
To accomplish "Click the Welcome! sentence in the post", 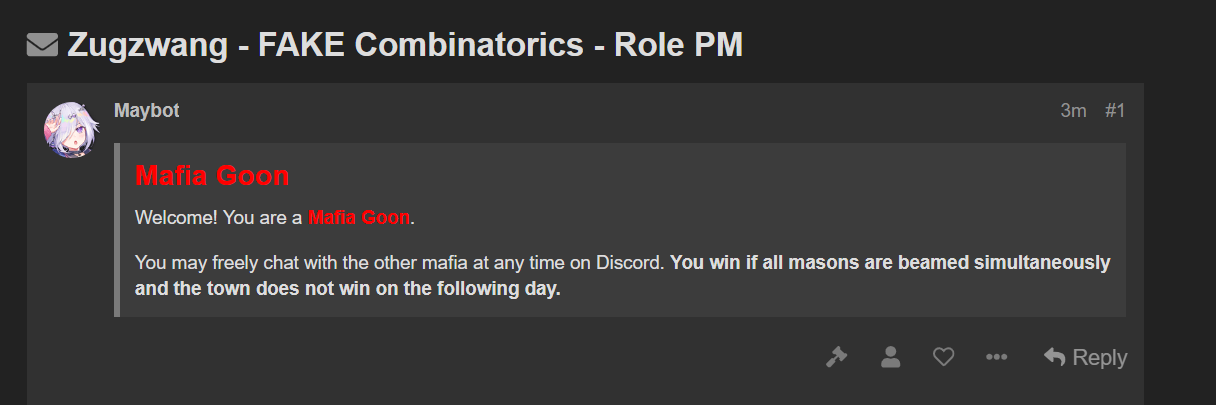I will pyautogui.click(x=274, y=217).
